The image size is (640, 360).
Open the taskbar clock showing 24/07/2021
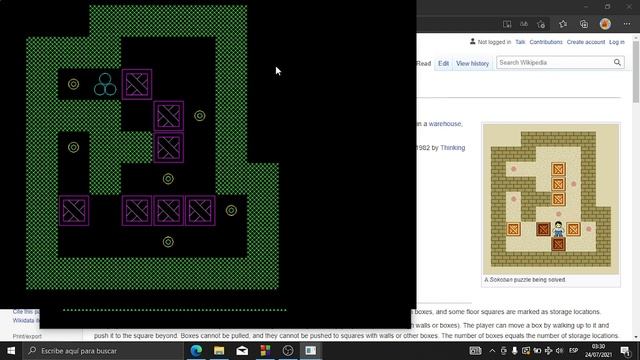tap(598, 351)
